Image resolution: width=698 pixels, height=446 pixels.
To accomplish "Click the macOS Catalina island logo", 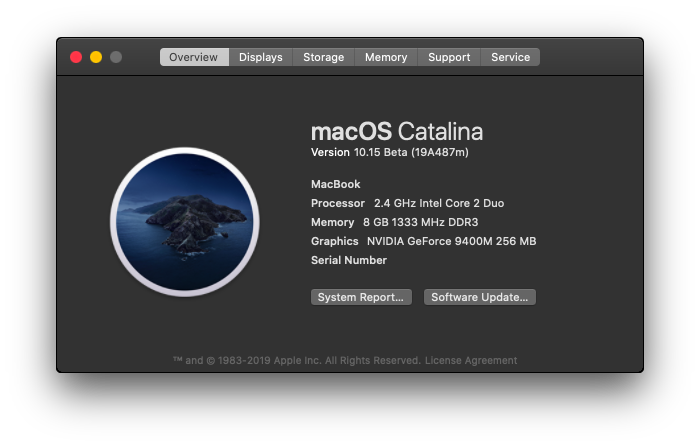I will 185,222.
